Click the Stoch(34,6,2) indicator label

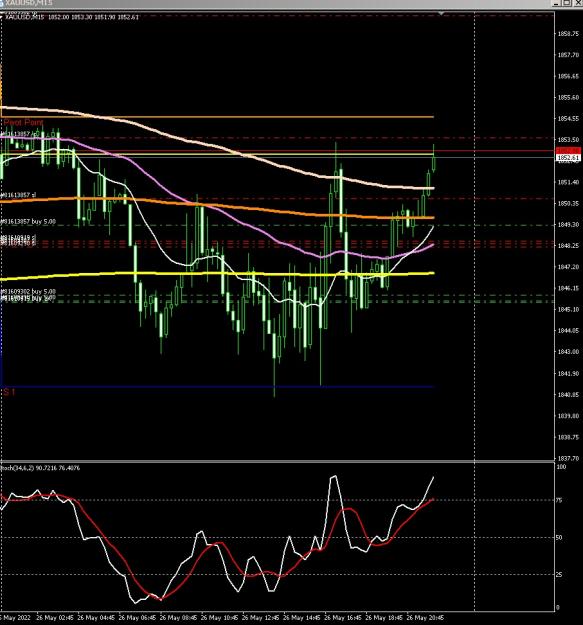40,468
